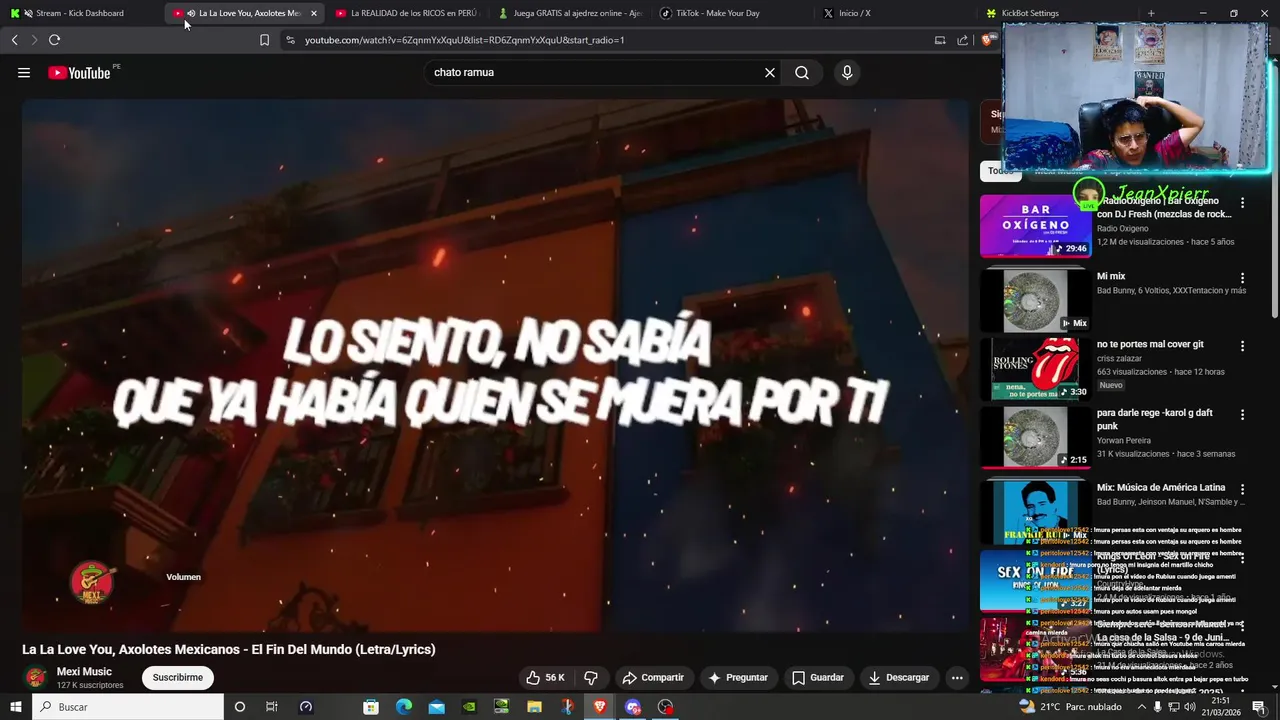Go to the YouTube home logo
This screenshot has width=1280, height=720.
pyautogui.click(x=79, y=73)
